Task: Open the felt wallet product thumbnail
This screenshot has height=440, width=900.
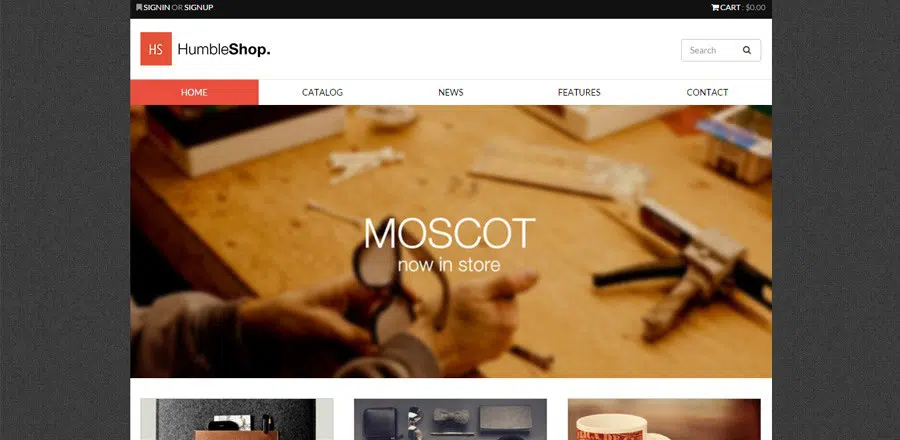Action: point(236,419)
